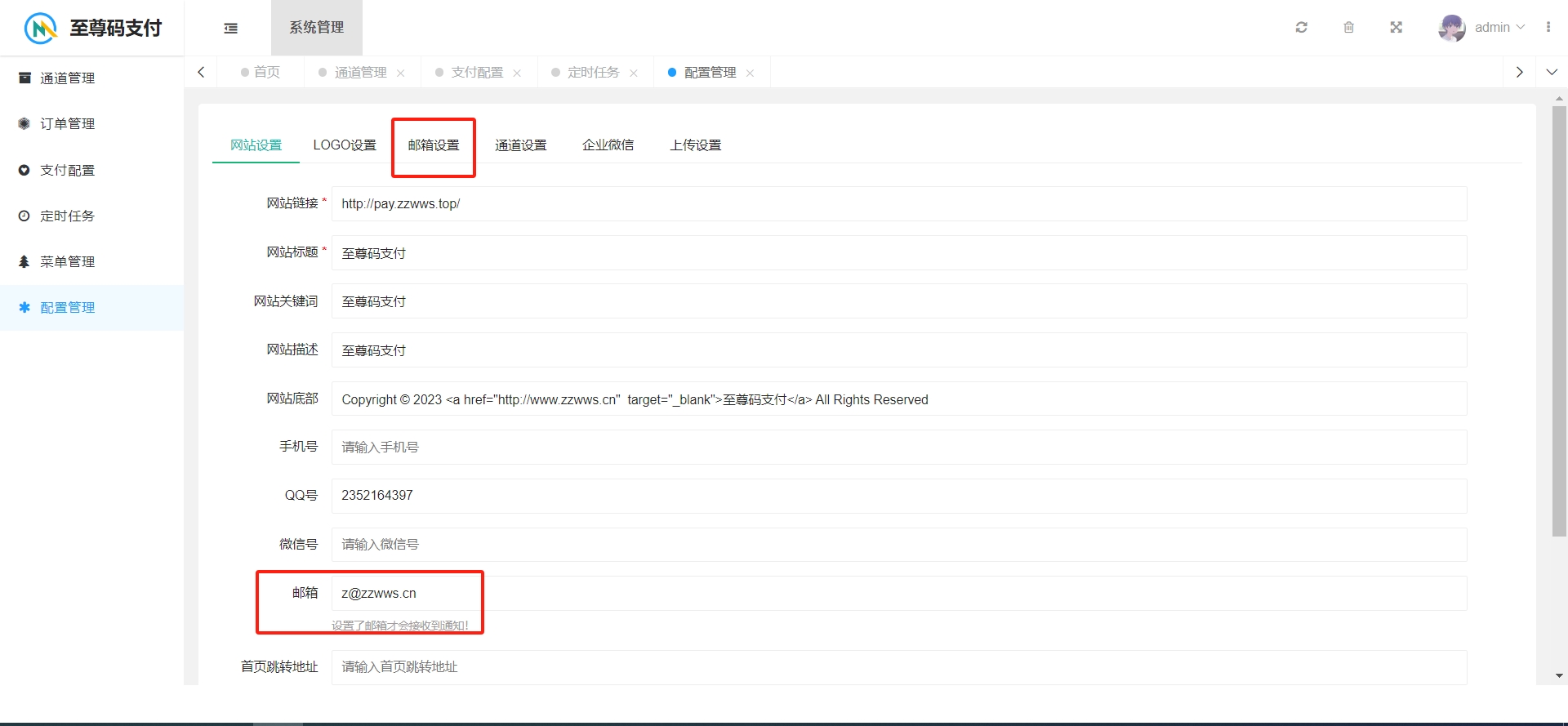Open the vertical three-dot more menu
Screen dimensions: 1568x726
click(x=1548, y=27)
